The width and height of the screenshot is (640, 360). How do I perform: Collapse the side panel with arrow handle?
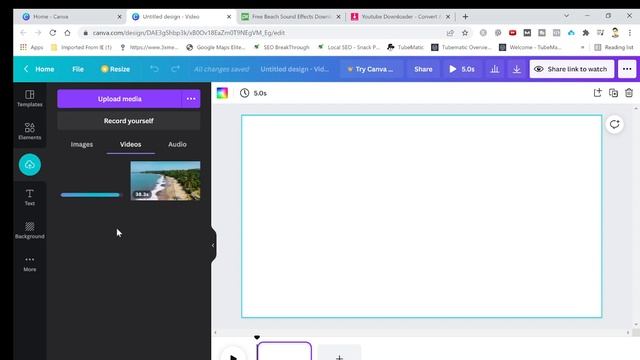point(213,245)
